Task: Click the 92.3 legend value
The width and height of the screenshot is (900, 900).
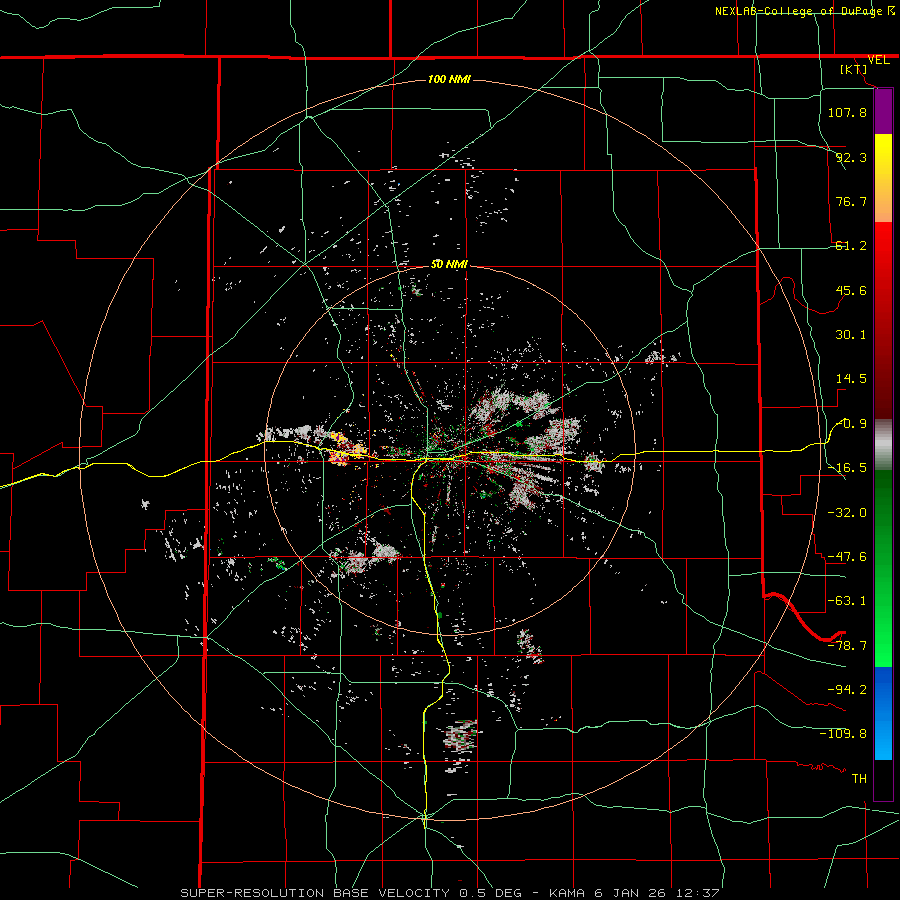Action: (x=851, y=157)
